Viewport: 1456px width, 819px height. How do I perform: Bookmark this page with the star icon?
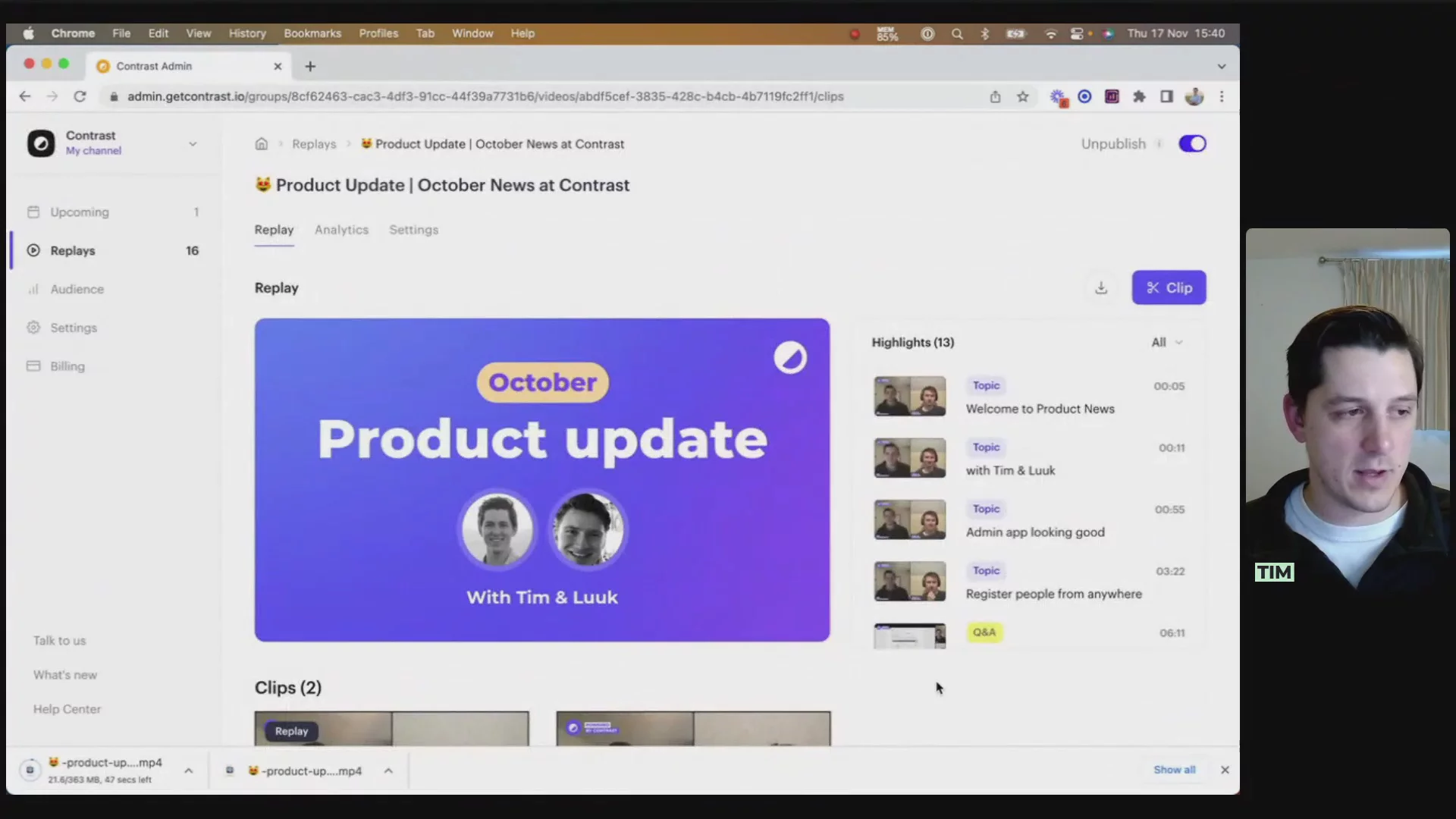[x=1023, y=96]
